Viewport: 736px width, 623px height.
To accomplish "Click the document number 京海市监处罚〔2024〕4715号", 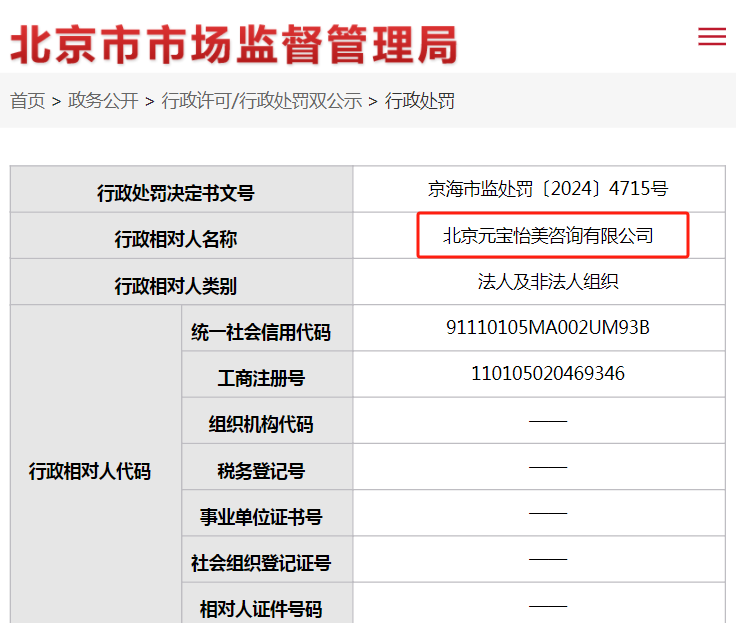I will [547, 189].
